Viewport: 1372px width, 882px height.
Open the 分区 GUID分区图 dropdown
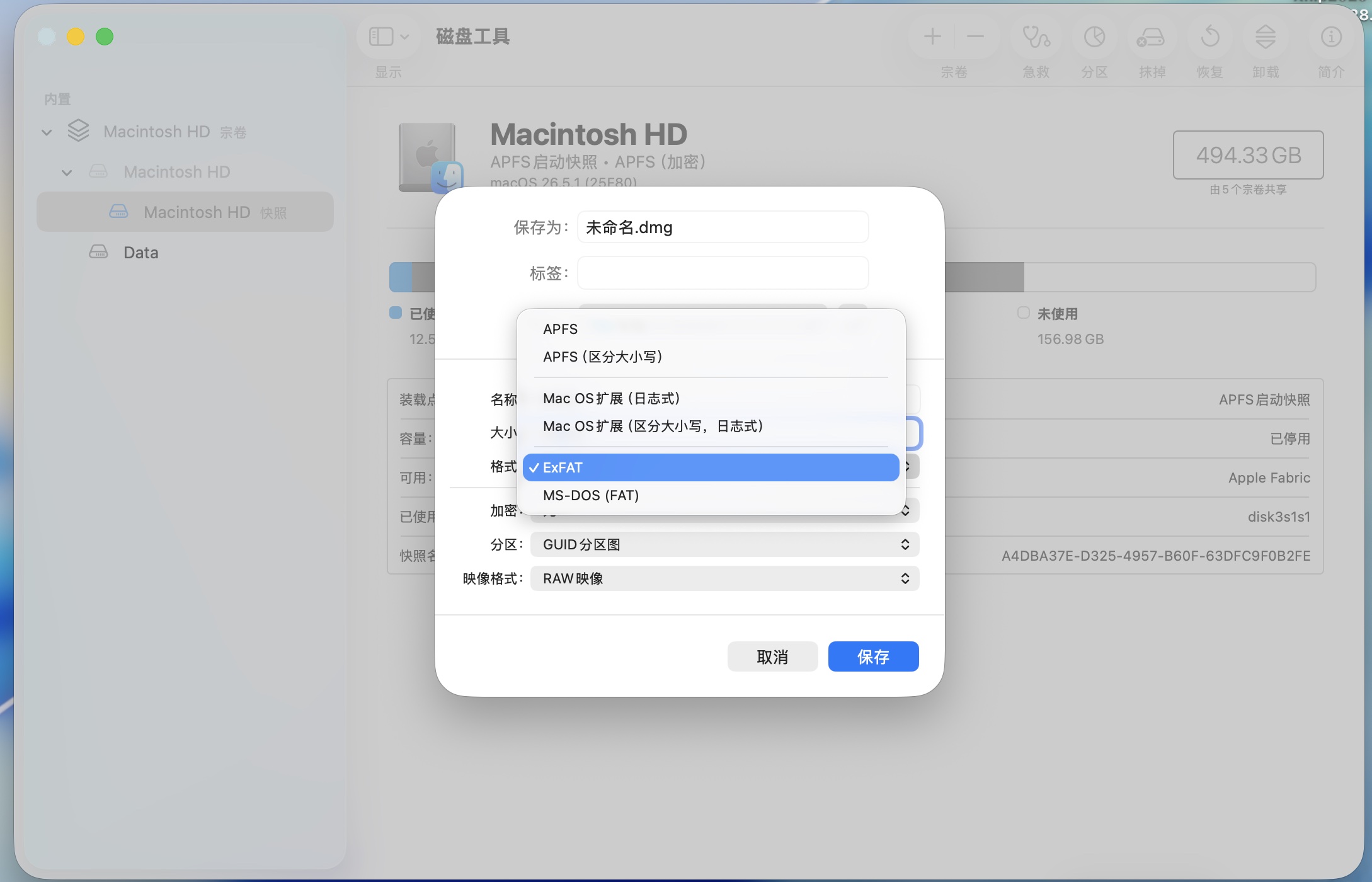pyautogui.click(x=724, y=544)
